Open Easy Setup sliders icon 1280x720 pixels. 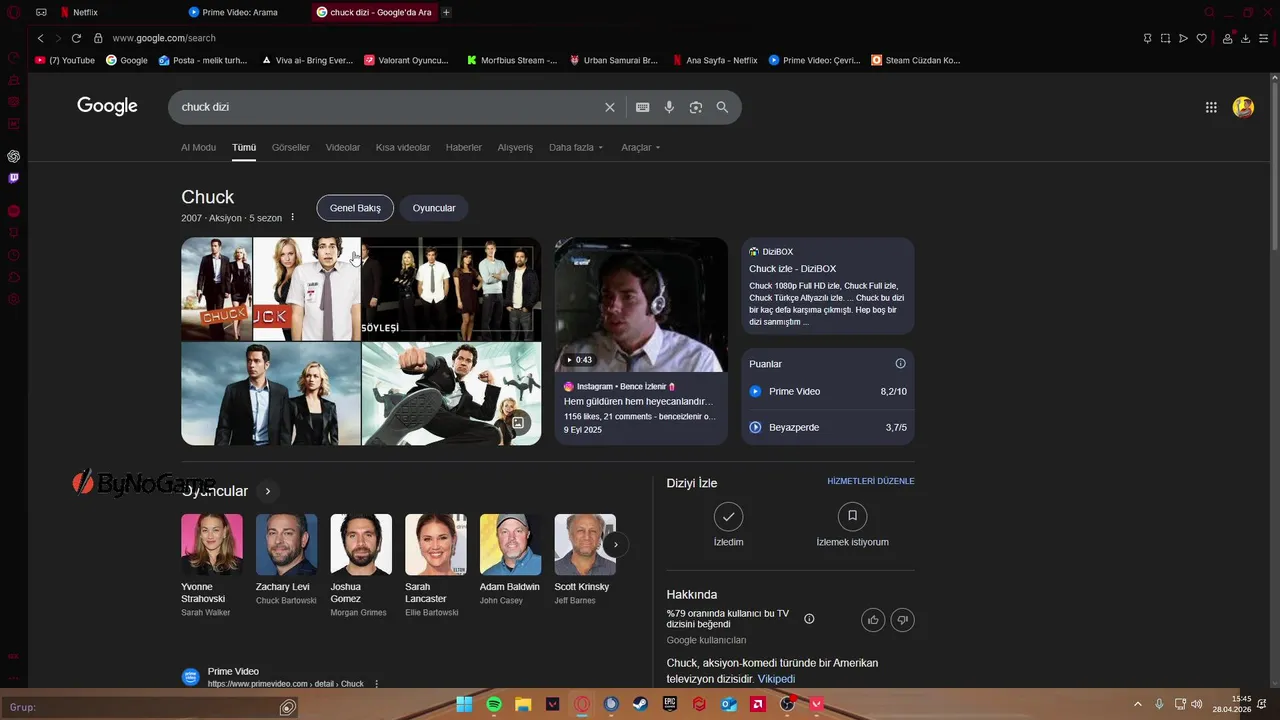pos(1263,38)
